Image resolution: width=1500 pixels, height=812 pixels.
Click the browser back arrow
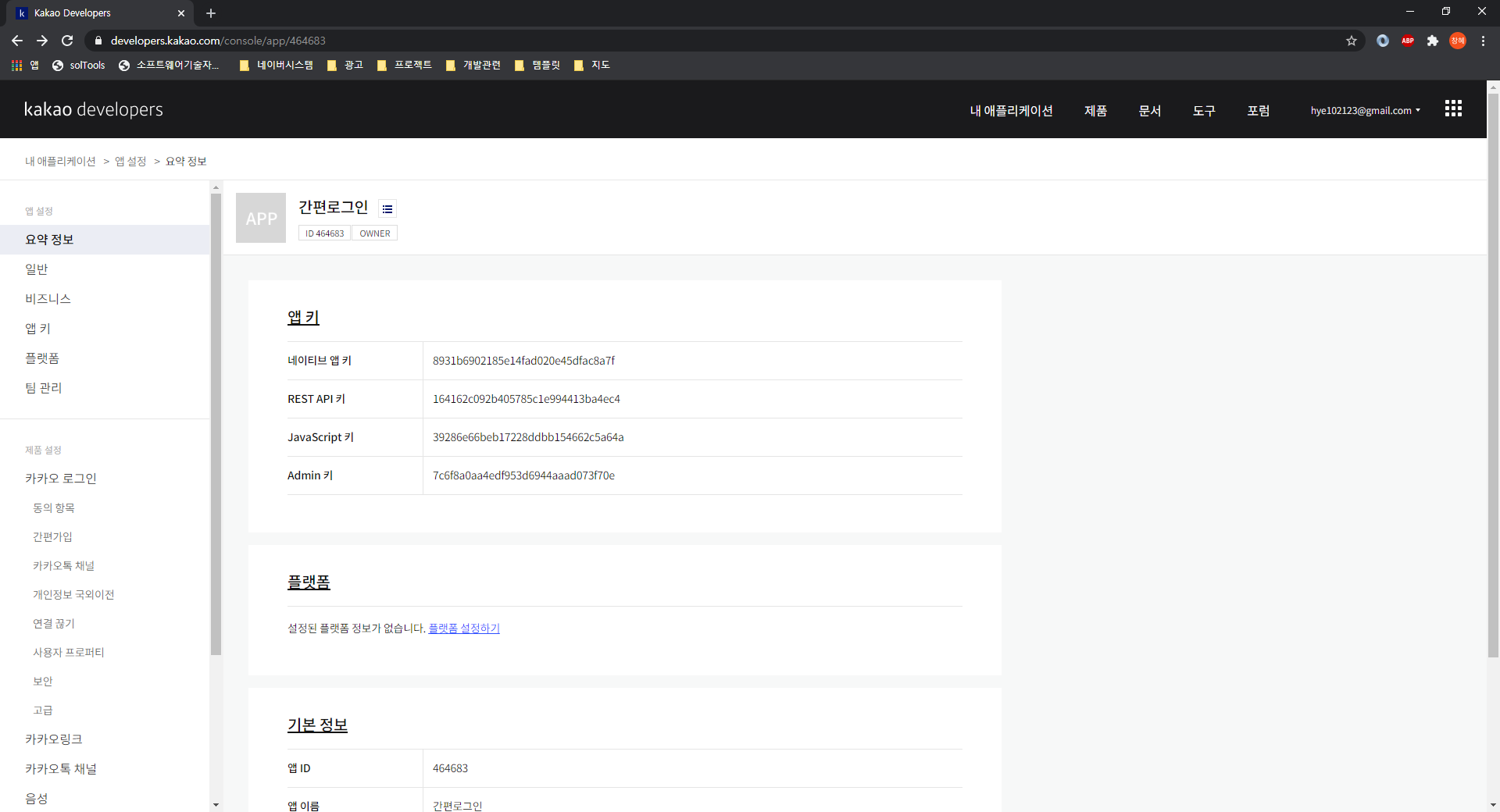point(17,41)
